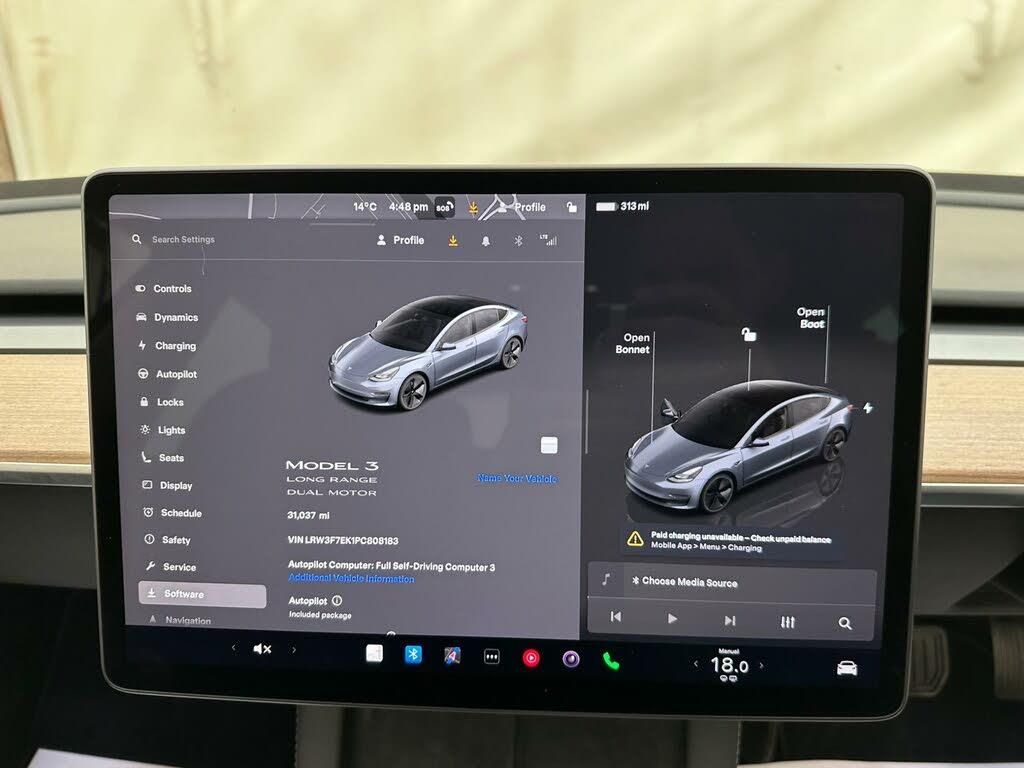
Task: Open the red music app in dock
Action: tap(531, 658)
